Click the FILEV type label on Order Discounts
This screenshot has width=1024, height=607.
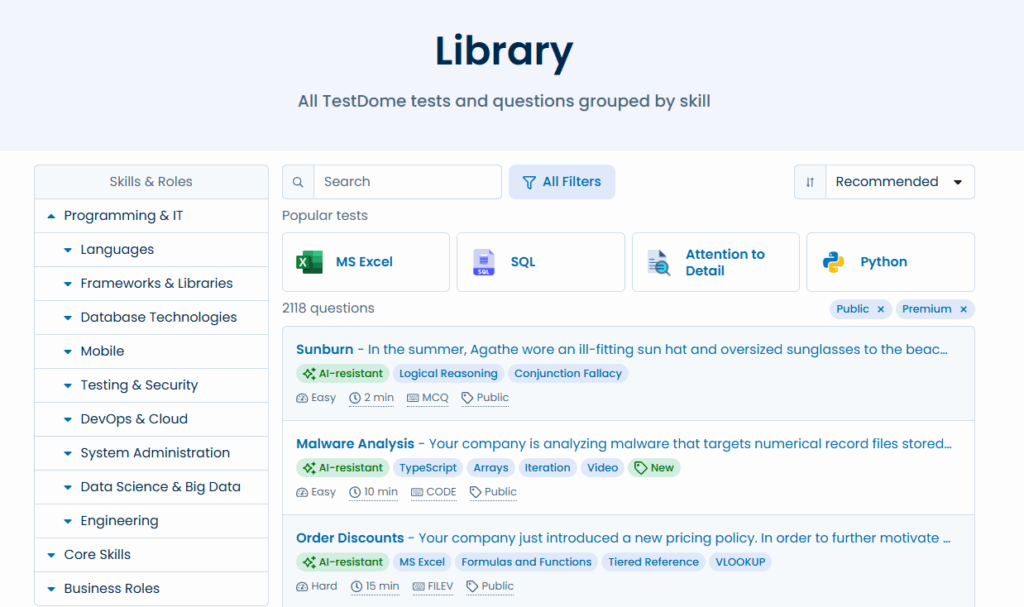[x=433, y=586]
